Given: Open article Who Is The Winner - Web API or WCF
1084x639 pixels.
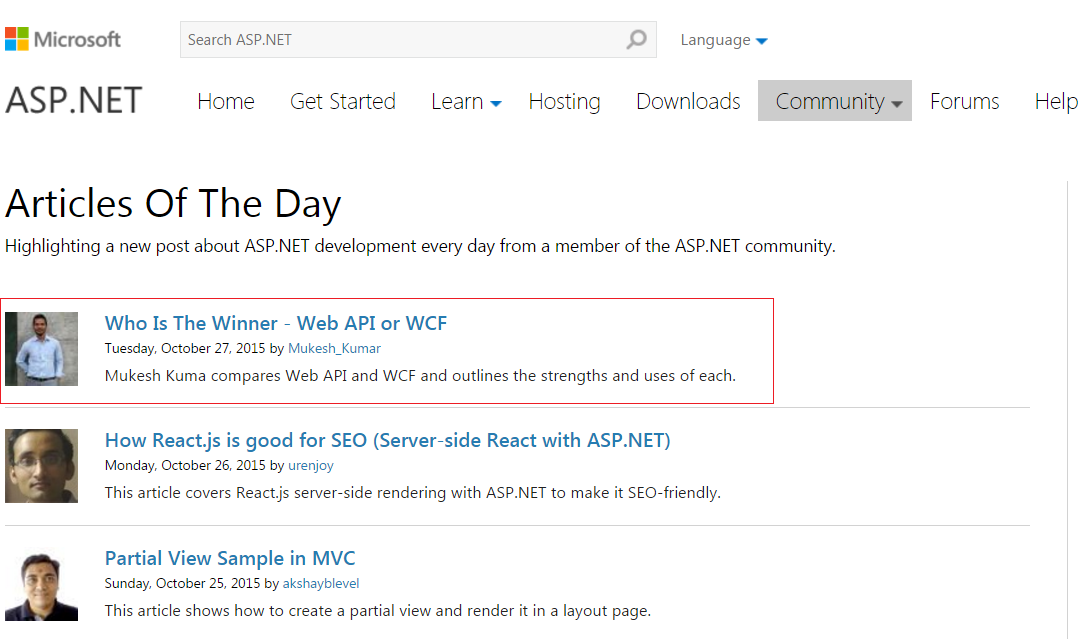Looking at the screenshot, I should pos(276,323).
